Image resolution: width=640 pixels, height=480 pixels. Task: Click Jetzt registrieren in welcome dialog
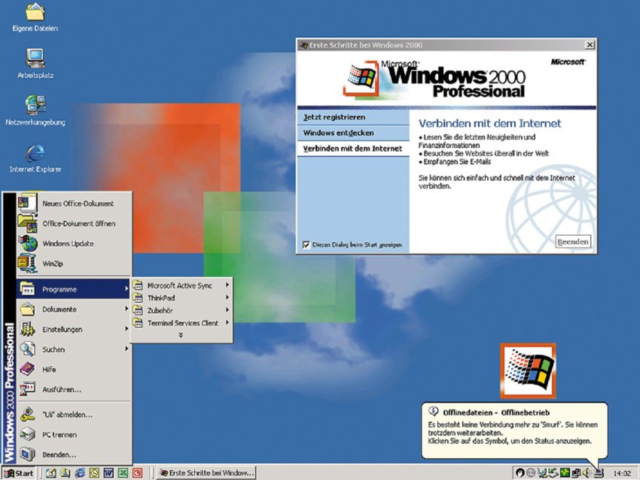click(353, 117)
